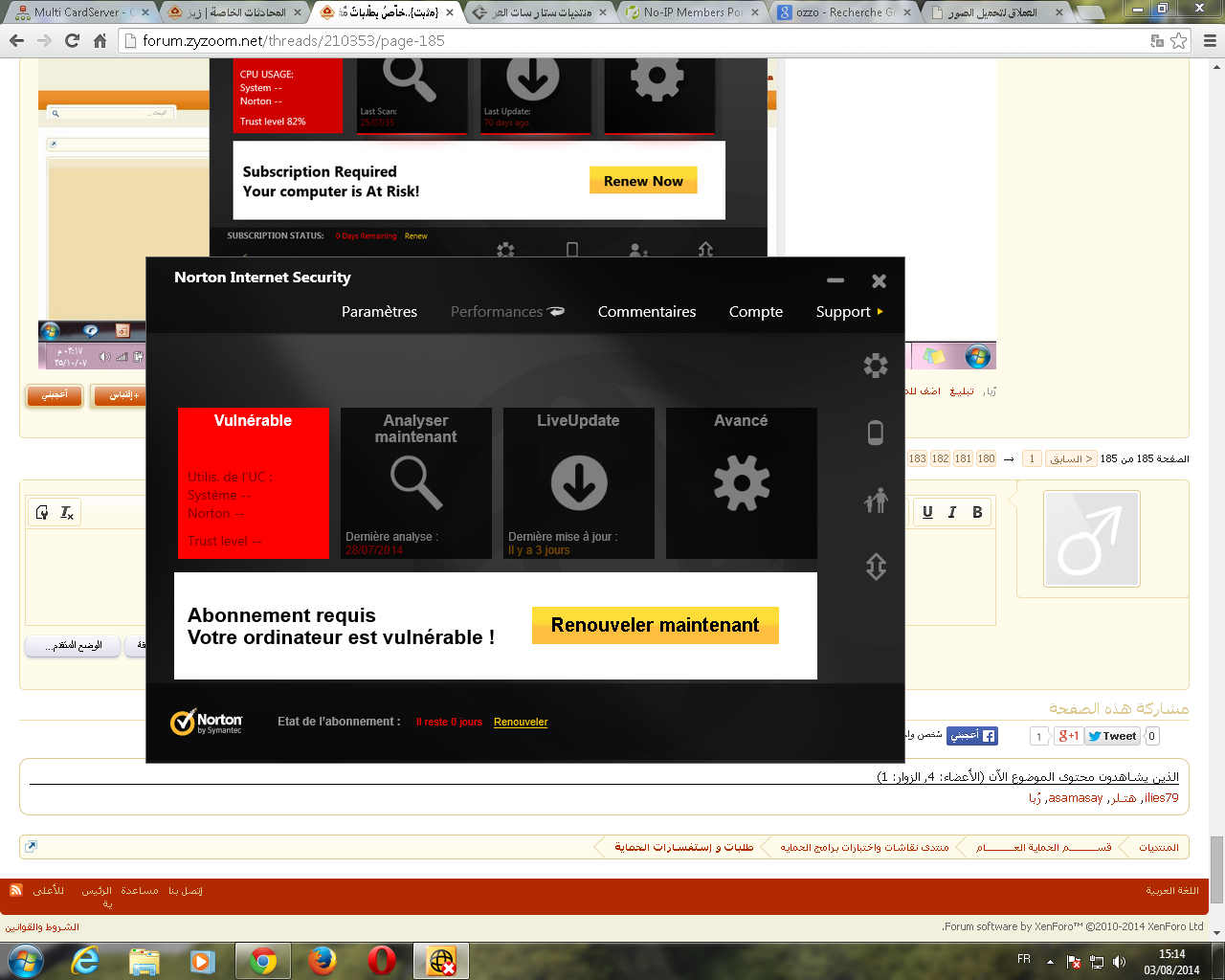Viewport: 1225px width, 980px height.
Task: Click the red Vulnérable status tile
Action: (254, 483)
